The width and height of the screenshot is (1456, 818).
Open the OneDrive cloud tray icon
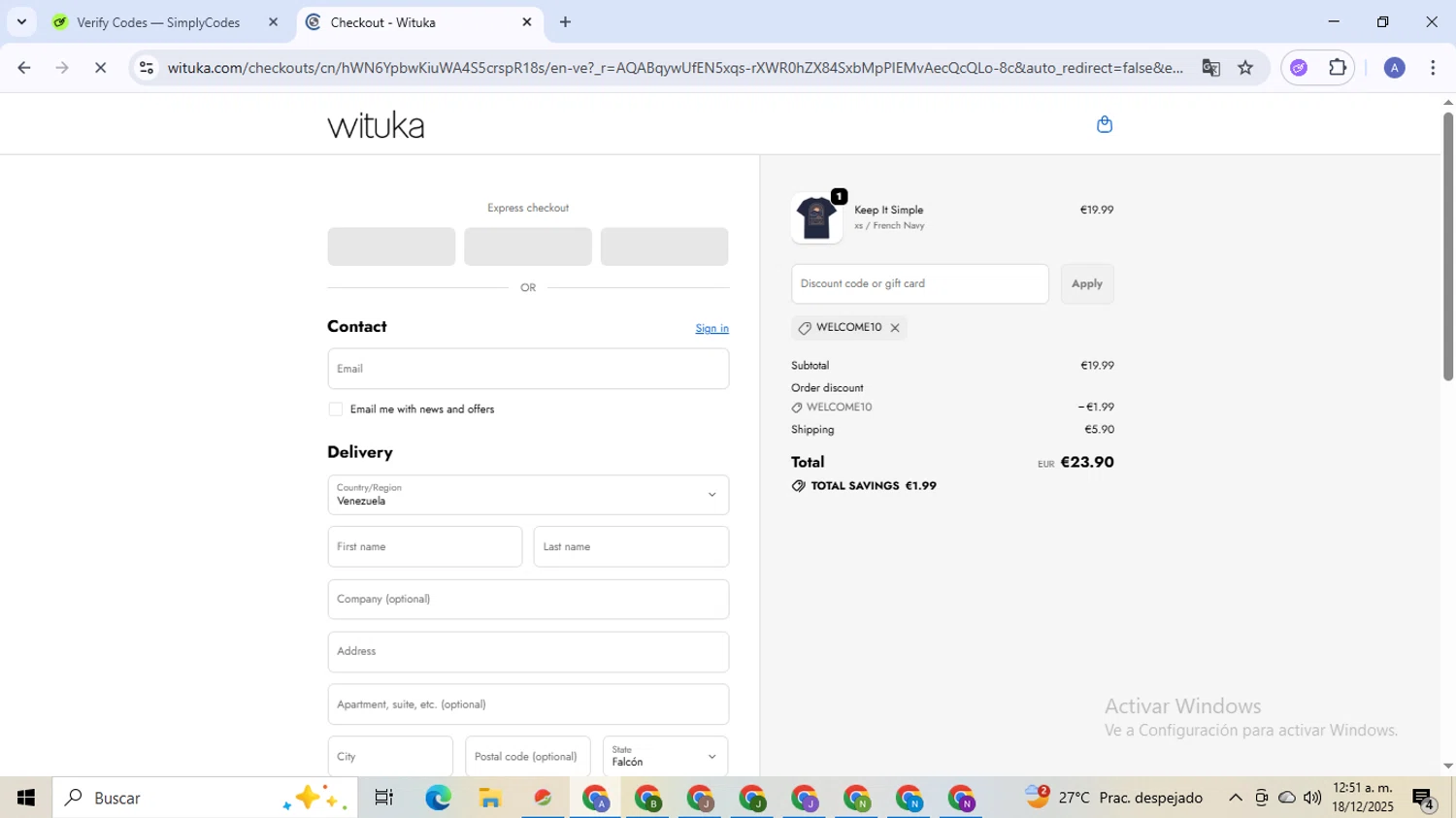point(1287,798)
